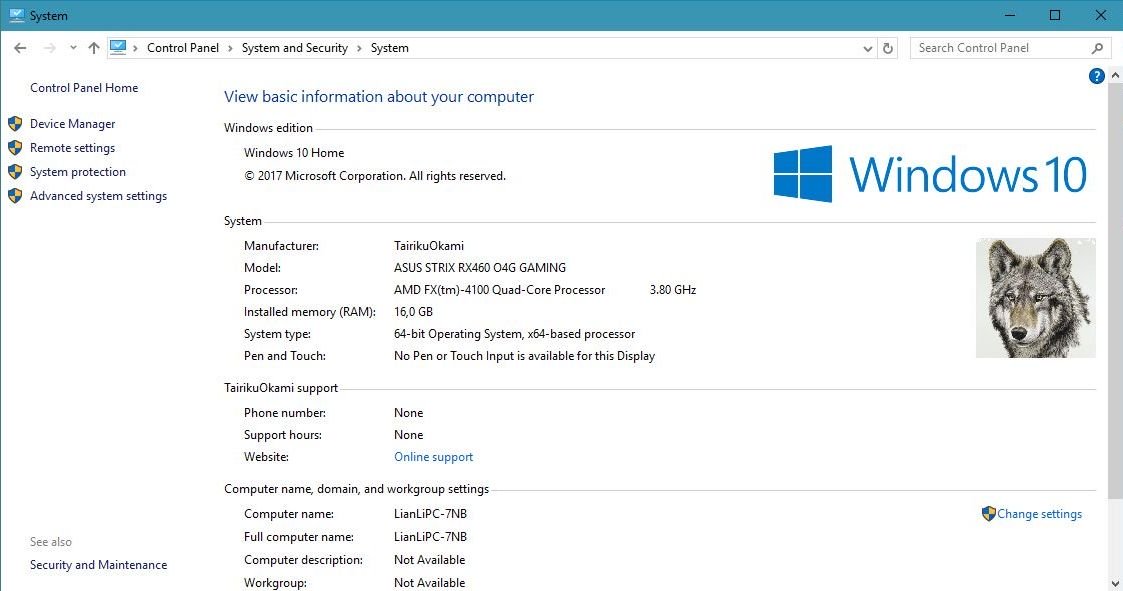
Task: Click the vertical scrollbar thumb
Action: (1115, 290)
